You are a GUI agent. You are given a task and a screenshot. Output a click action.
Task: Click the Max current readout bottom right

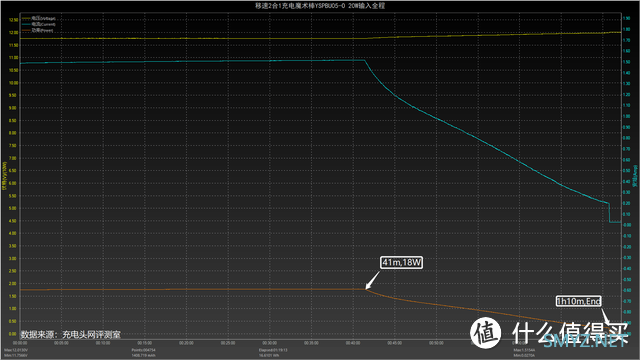coord(524,350)
